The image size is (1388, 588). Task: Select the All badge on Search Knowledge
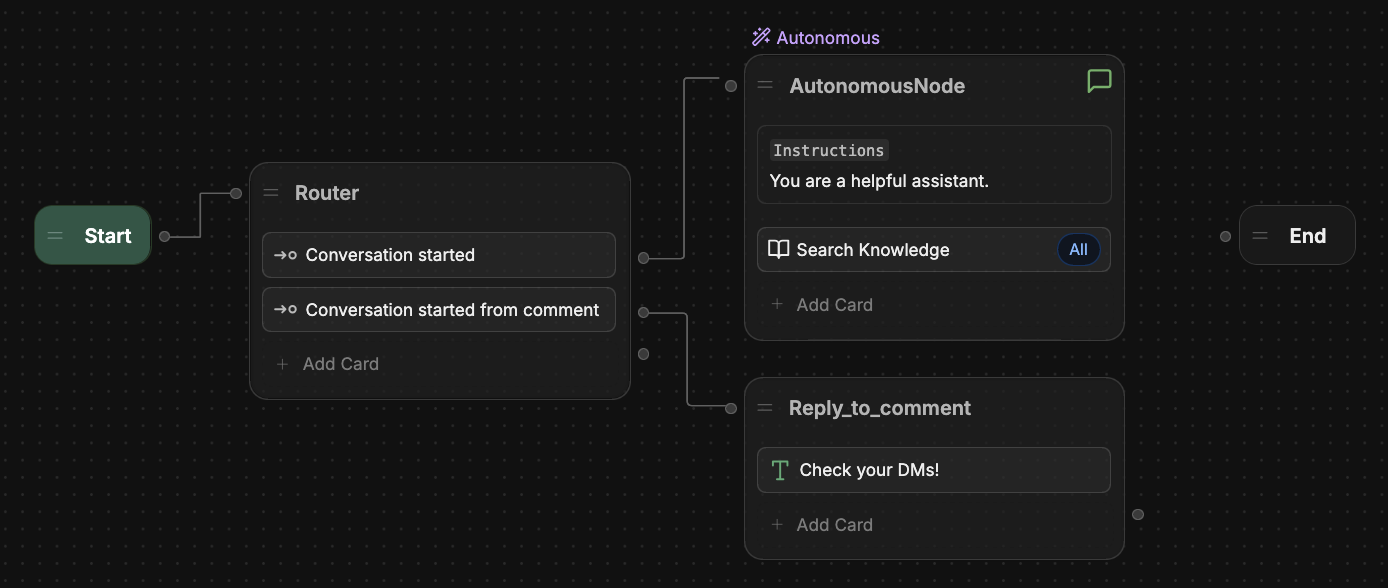click(1078, 250)
